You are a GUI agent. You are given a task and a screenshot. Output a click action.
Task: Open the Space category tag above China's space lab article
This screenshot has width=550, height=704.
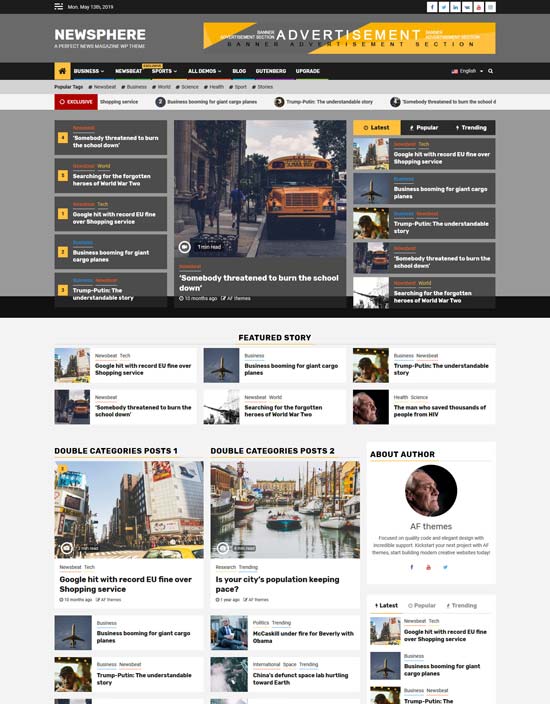[x=290, y=664]
